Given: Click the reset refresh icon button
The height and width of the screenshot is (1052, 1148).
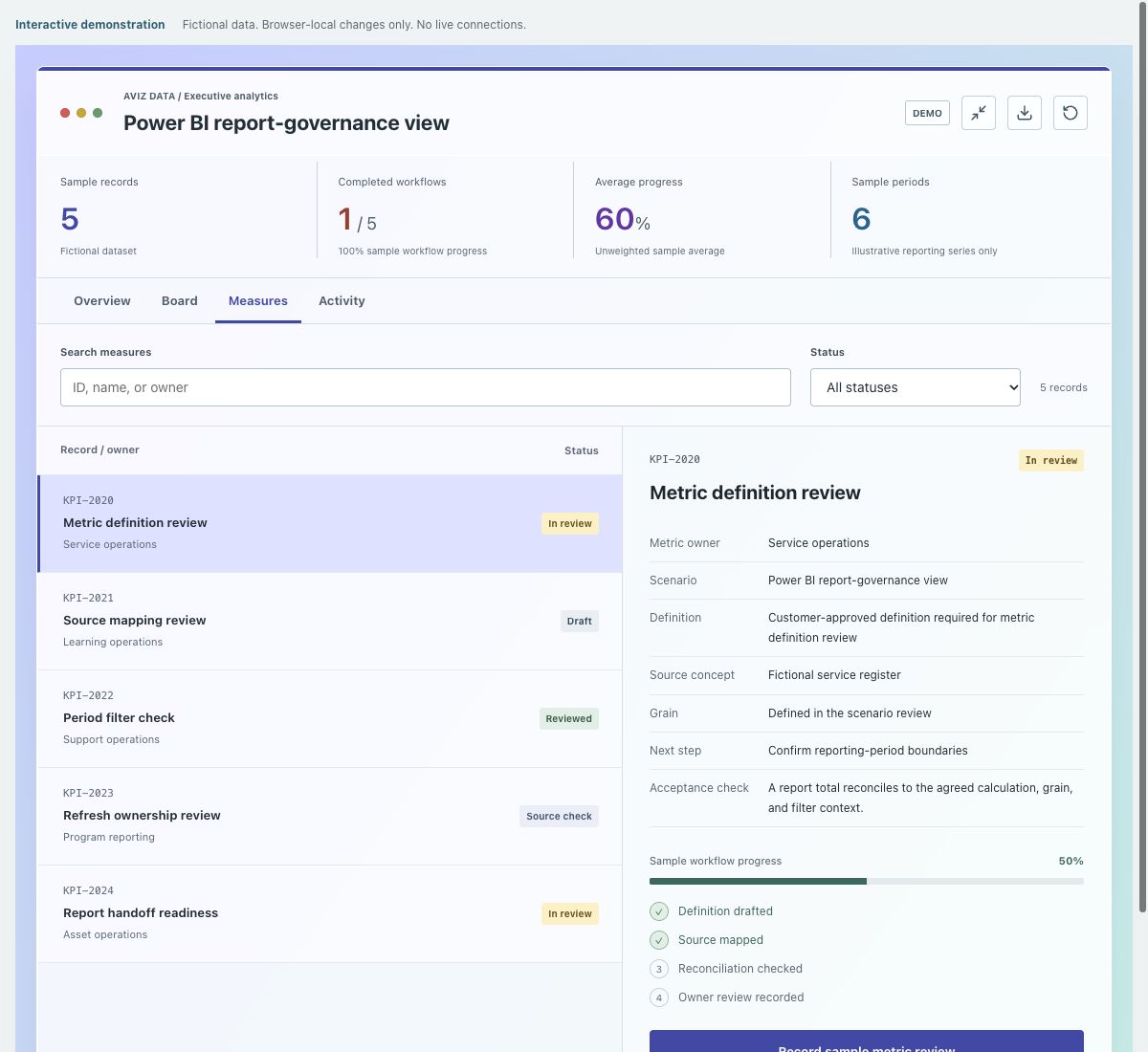Looking at the screenshot, I should click(1071, 113).
